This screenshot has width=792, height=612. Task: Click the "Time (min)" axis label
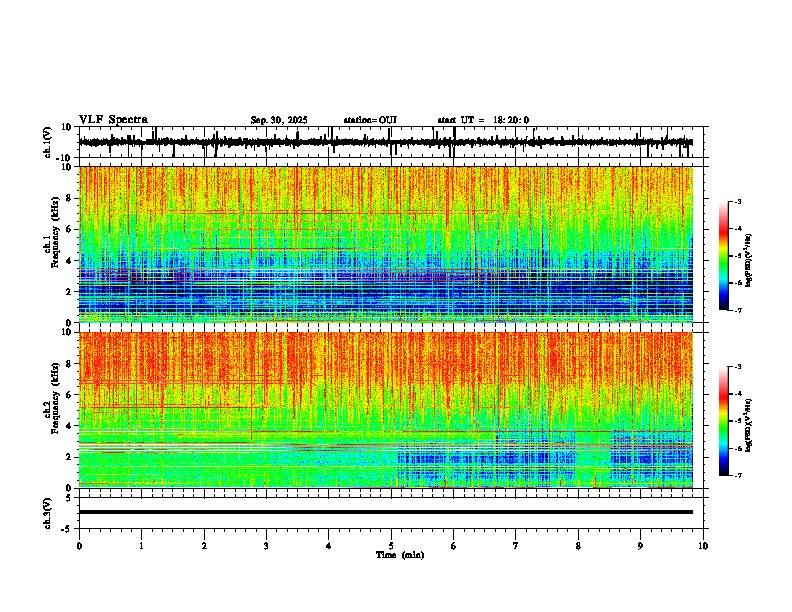400,555
